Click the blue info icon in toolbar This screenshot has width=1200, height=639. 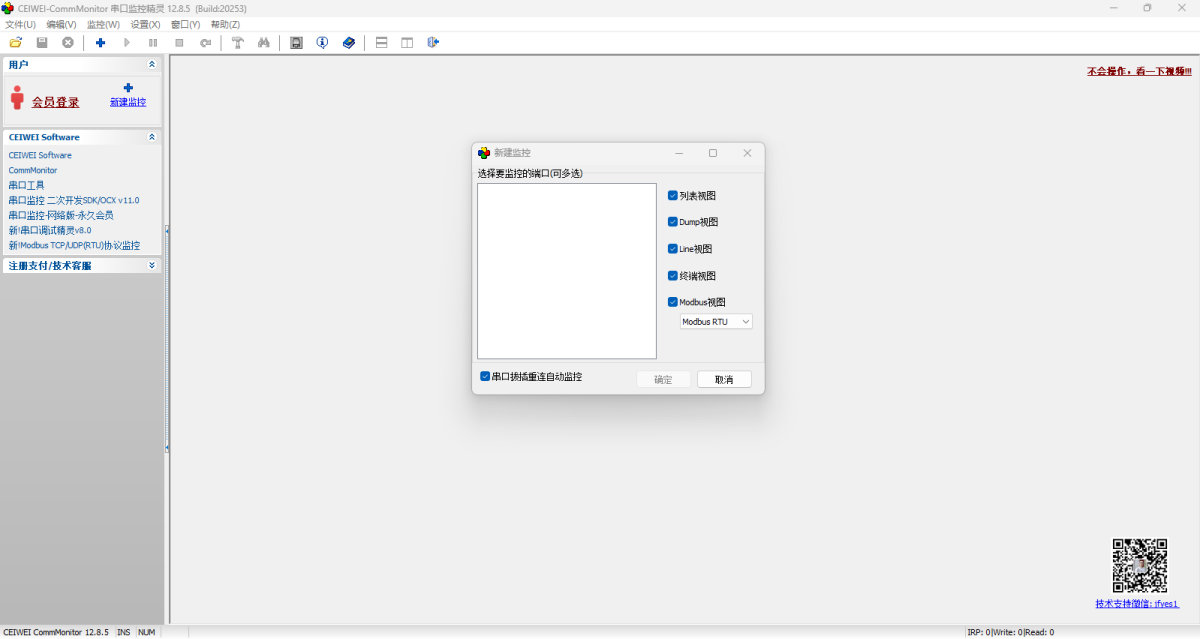(322, 43)
